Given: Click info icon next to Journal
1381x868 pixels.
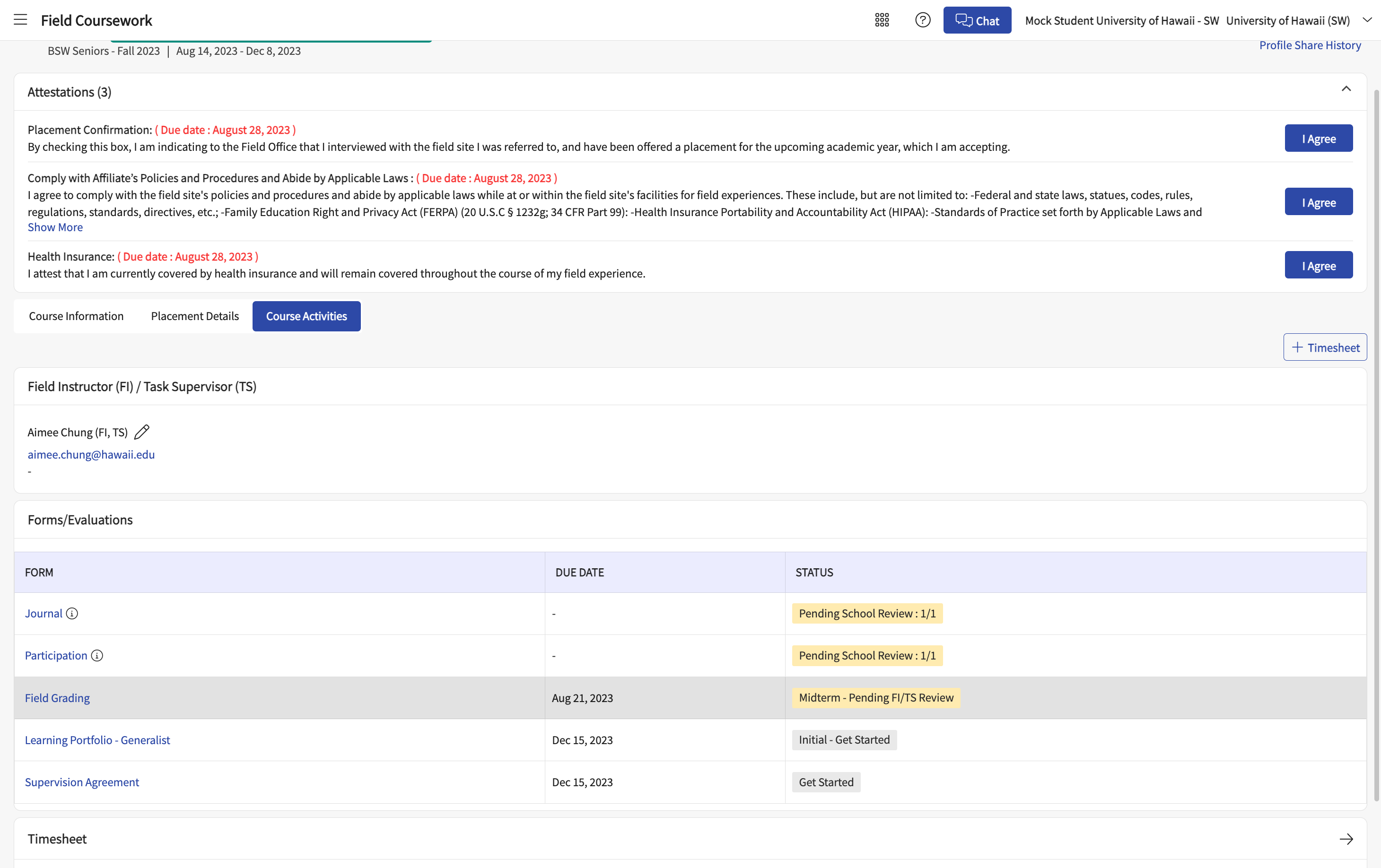Looking at the screenshot, I should pos(72,614).
